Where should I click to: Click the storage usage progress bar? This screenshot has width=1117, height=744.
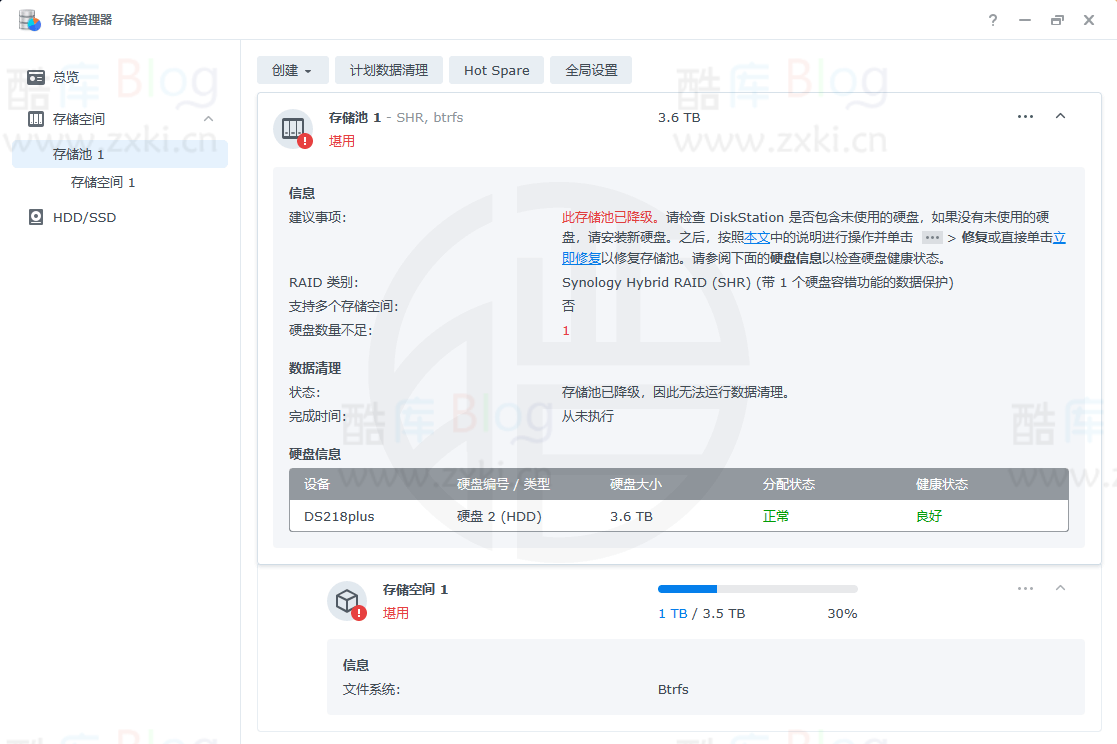[x=757, y=588]
